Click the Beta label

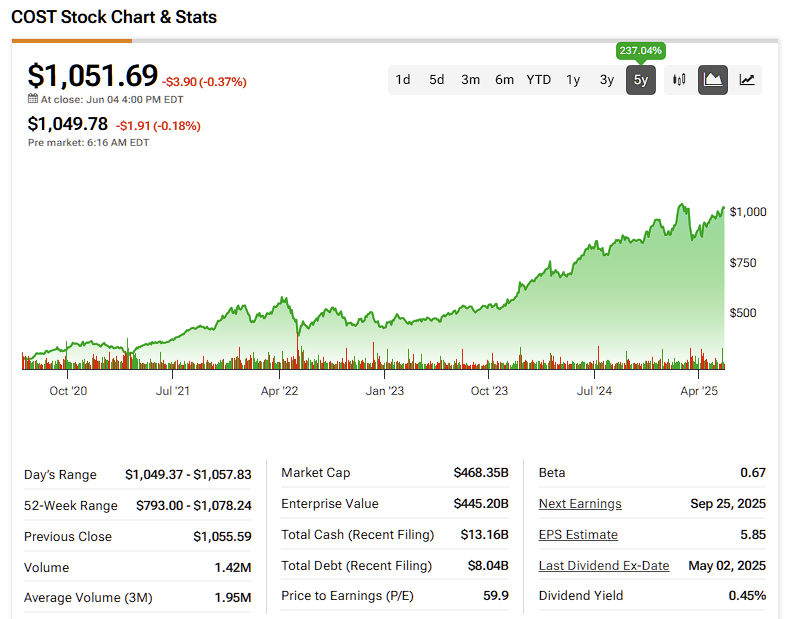click(x=552, y=473)
